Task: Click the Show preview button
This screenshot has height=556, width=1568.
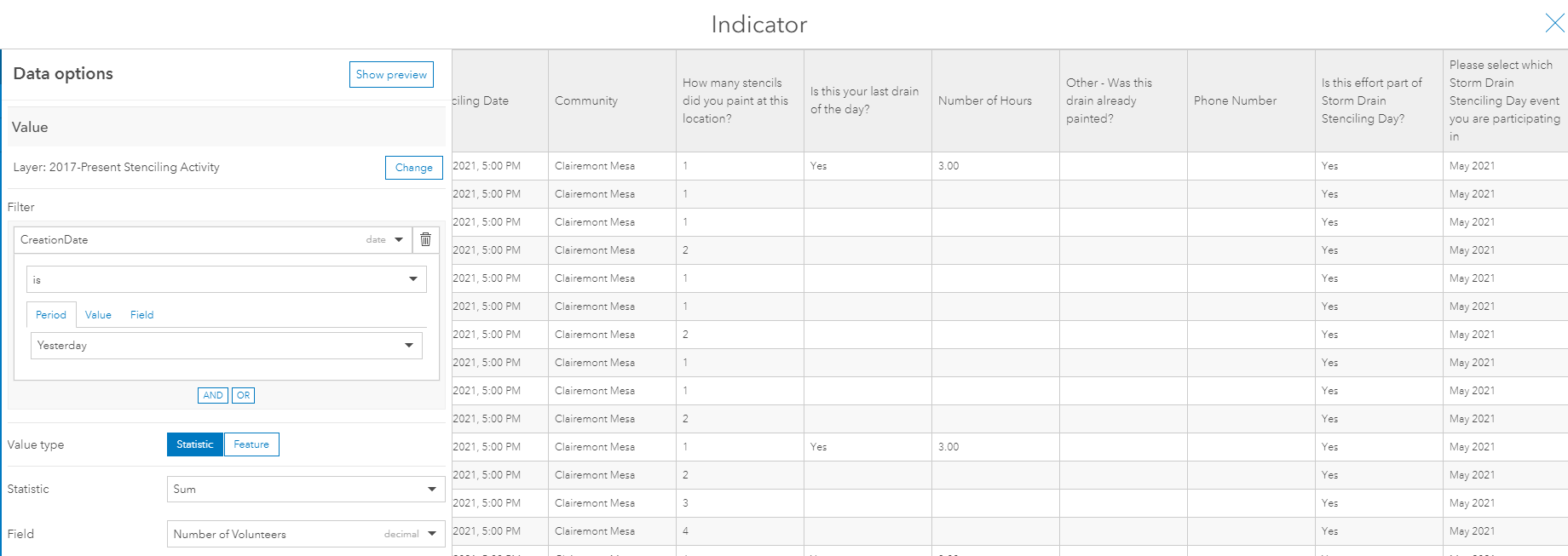Action: 391,74
